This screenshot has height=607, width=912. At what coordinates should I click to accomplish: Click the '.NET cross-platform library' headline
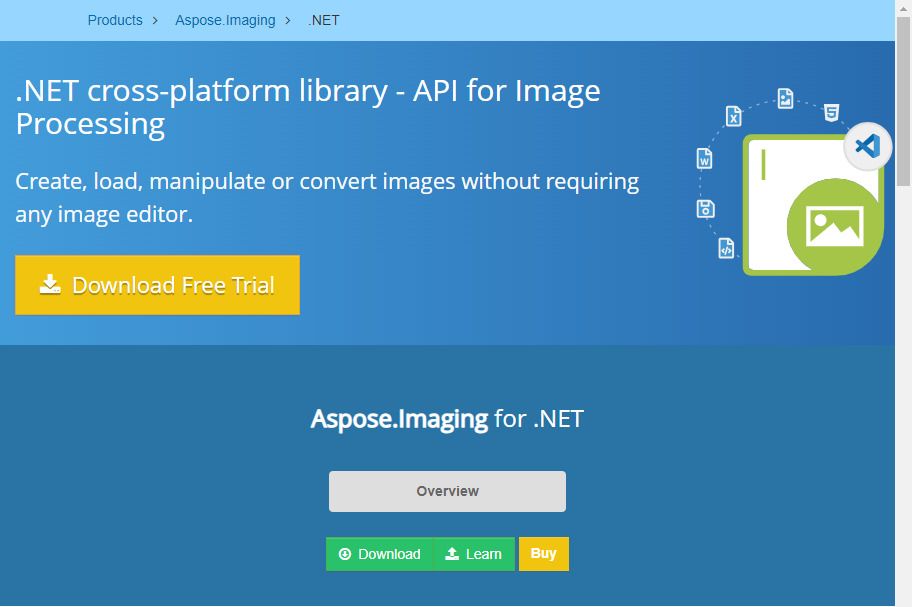pyautogui.click(x=308, y=107)
